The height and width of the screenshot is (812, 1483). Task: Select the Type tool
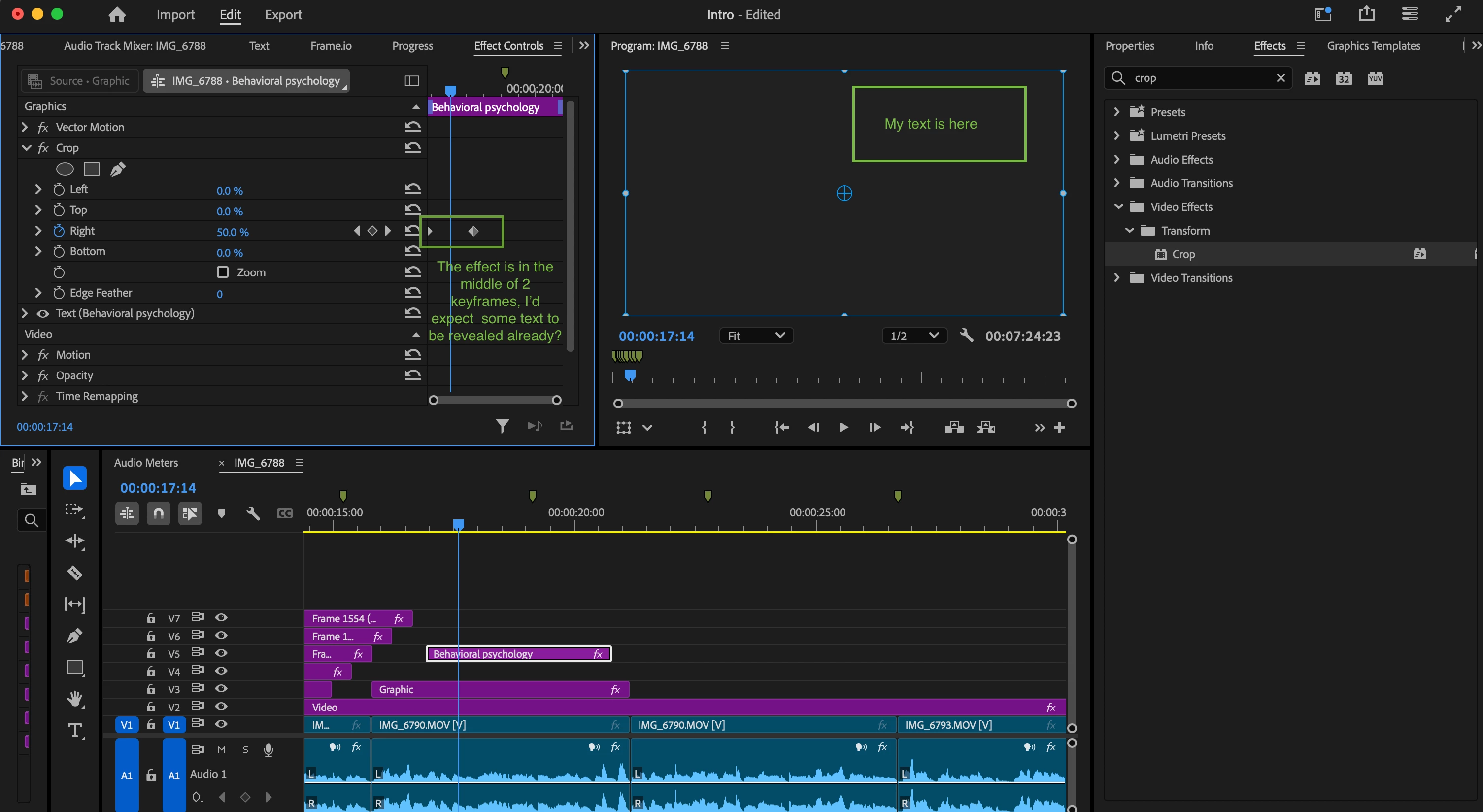[75, 730]
